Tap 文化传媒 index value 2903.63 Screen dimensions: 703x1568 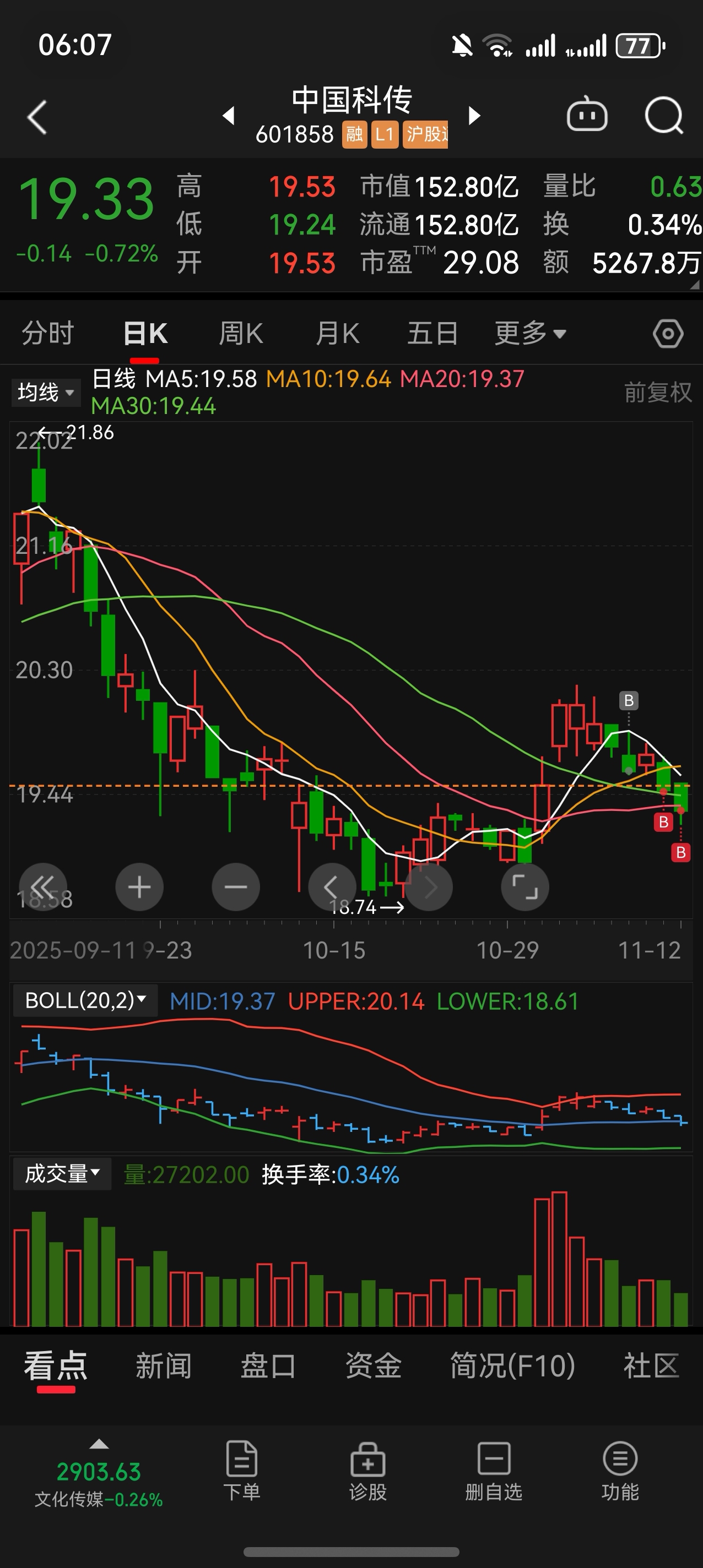99,1472
